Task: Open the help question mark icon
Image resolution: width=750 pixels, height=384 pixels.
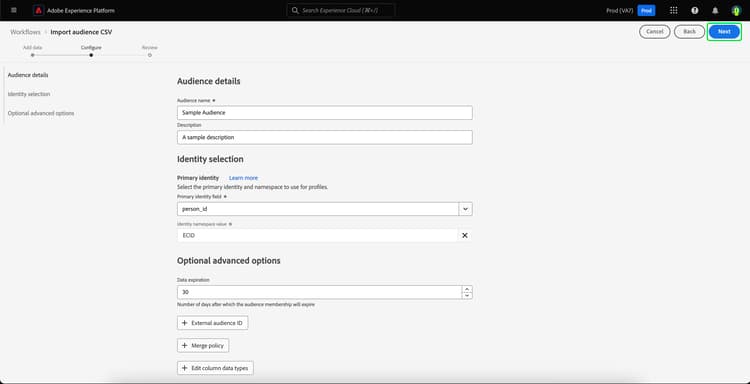Action: click(695, 11)
